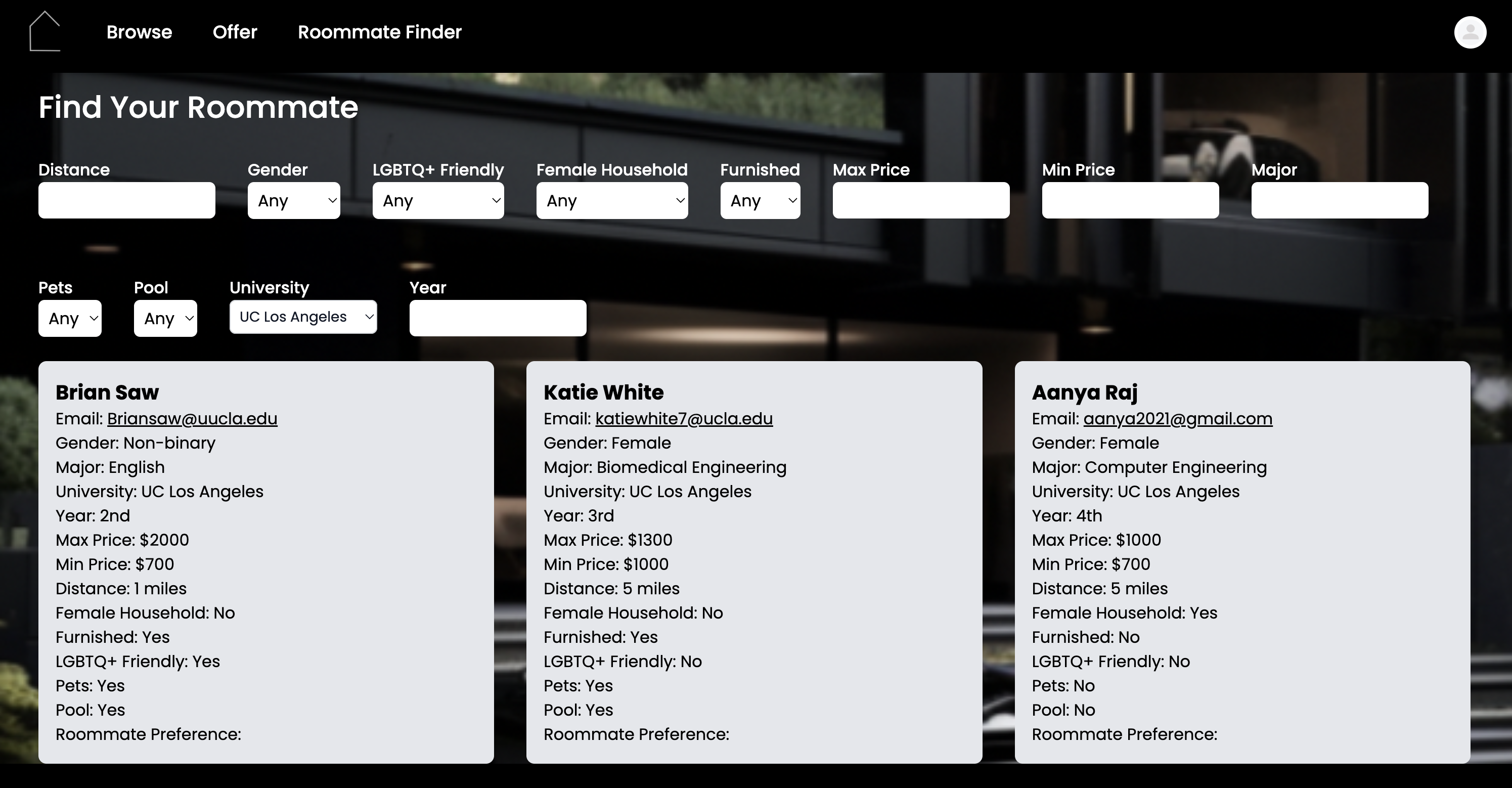1512x788 pixels.
Task: Open the LGBTQ+ Friendly dropdown
Action: click(x=438, y=200)
